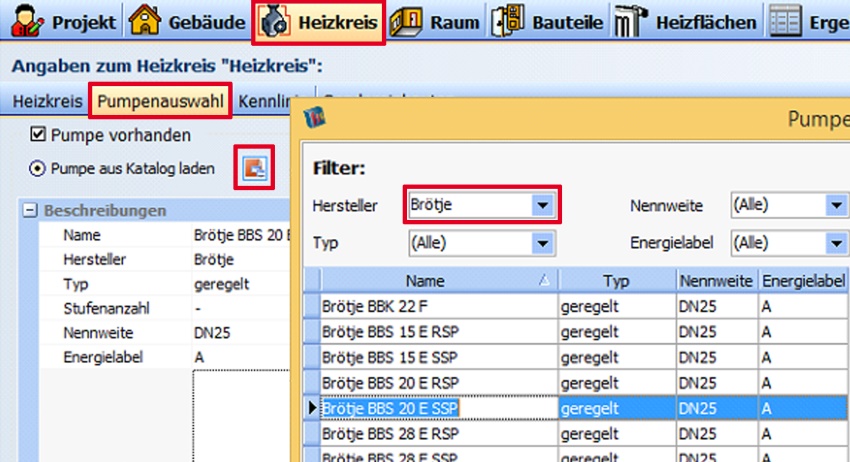Click the Raum room icon
850x462 pixels.
[406, 22]
